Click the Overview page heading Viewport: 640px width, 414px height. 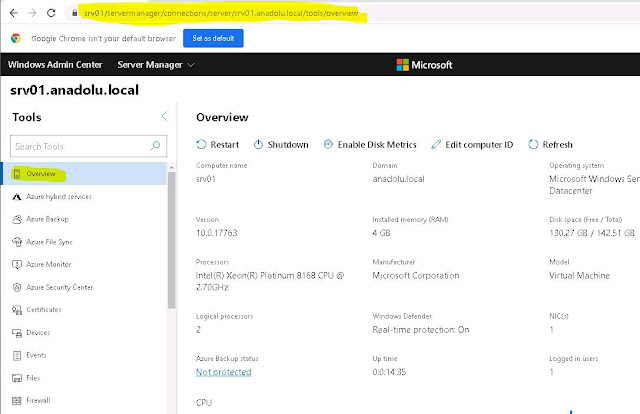222,117
